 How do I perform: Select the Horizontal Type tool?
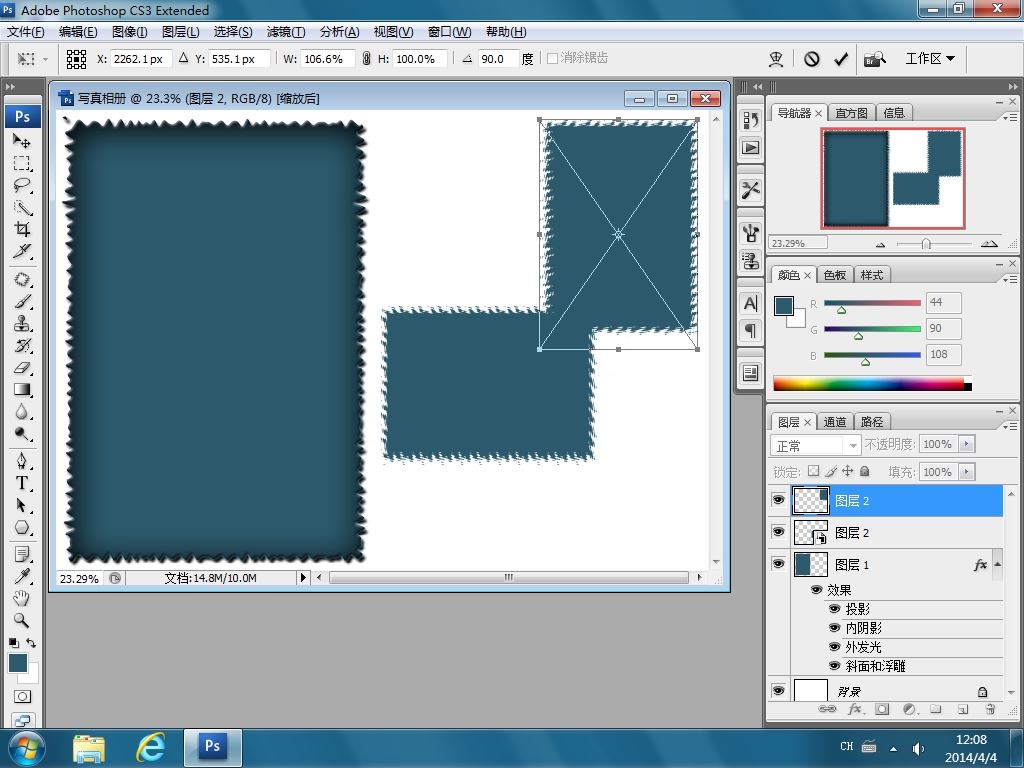[22, 483]
